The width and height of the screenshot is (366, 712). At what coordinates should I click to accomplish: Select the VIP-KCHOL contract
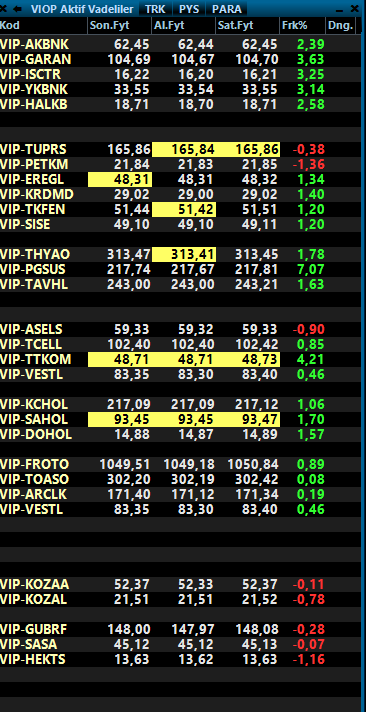[x=181, y=404]
